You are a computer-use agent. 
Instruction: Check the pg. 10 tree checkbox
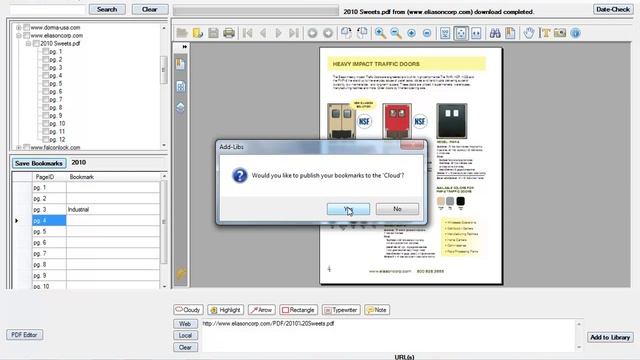(x=46, y=123)
